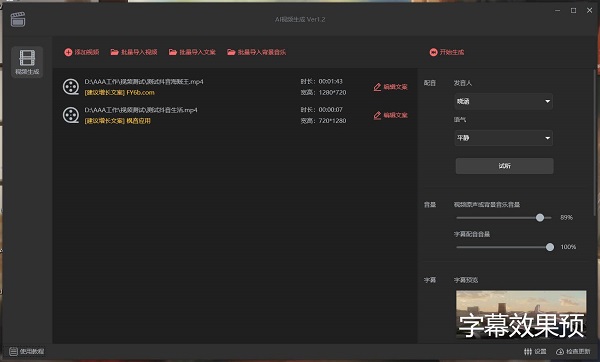Click resolution value 720*1280

(x=332, y=121)
